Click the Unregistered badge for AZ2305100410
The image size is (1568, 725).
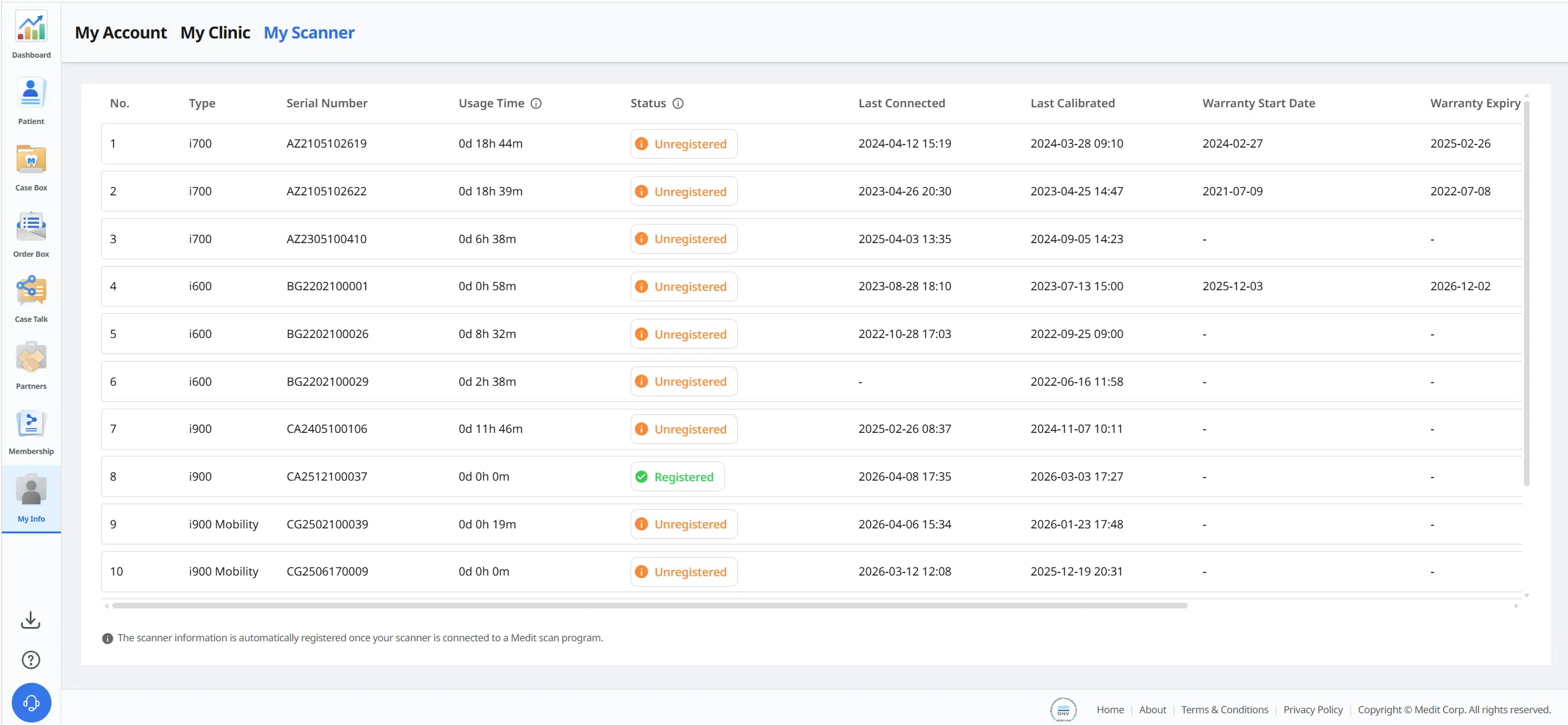coord(684,239)
